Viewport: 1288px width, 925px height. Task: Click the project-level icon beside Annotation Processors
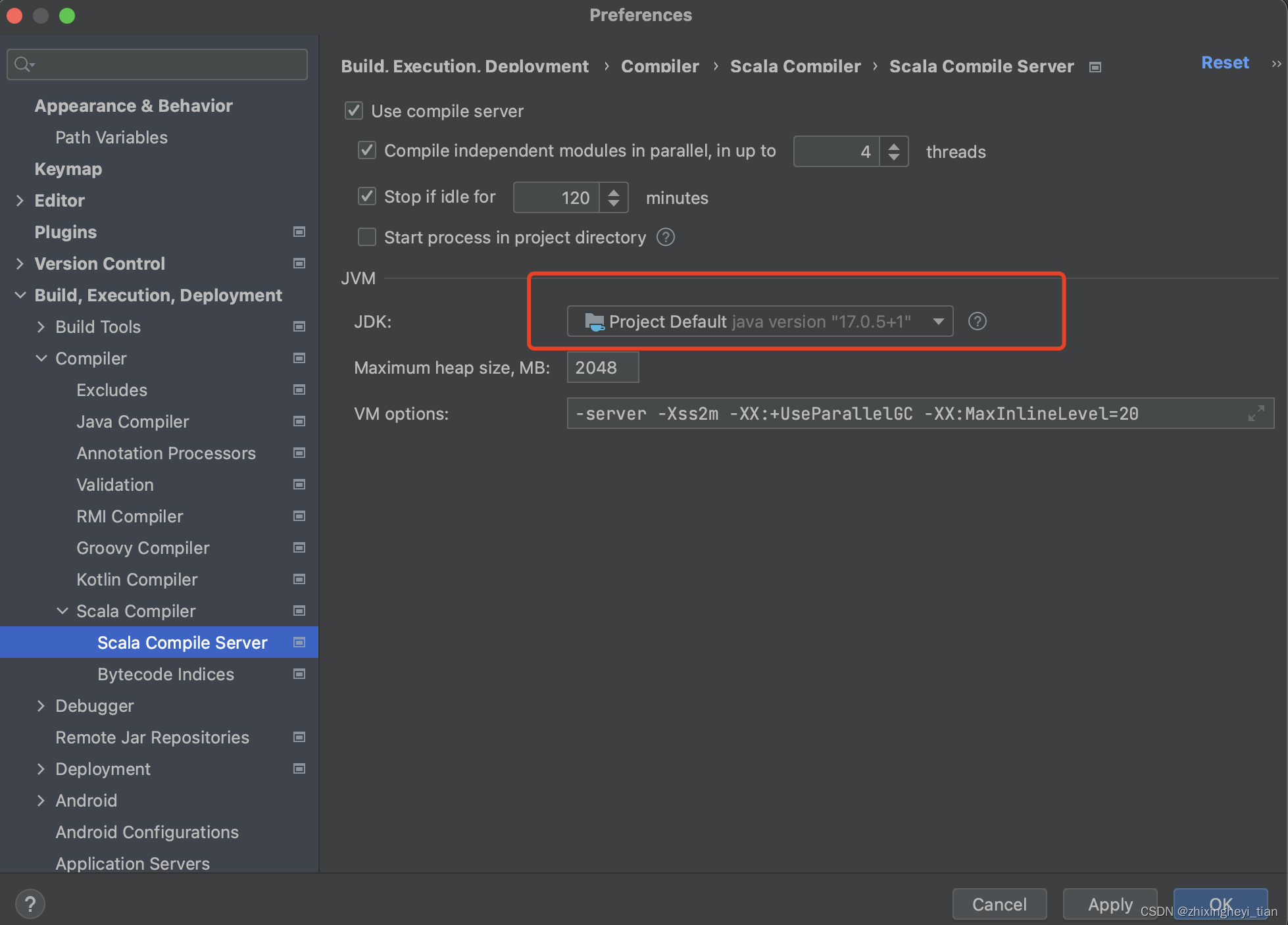tap(299, 453)
